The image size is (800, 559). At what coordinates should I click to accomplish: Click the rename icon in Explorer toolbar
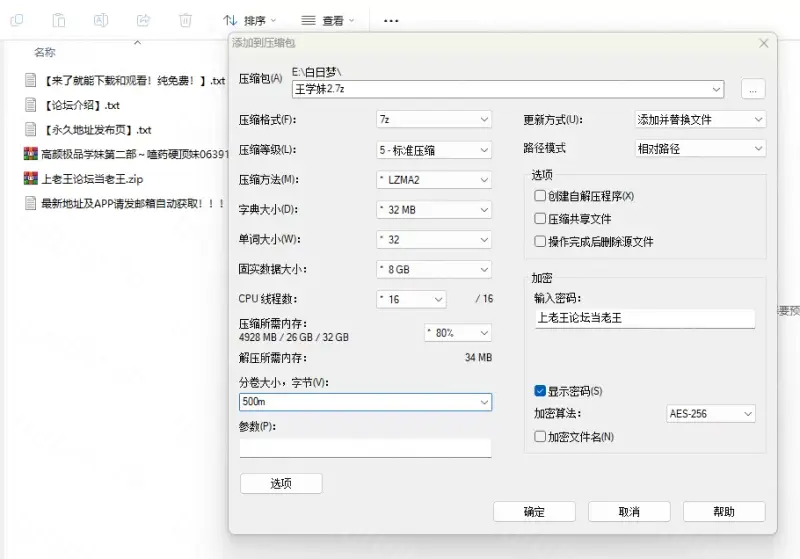coord(101,20)
